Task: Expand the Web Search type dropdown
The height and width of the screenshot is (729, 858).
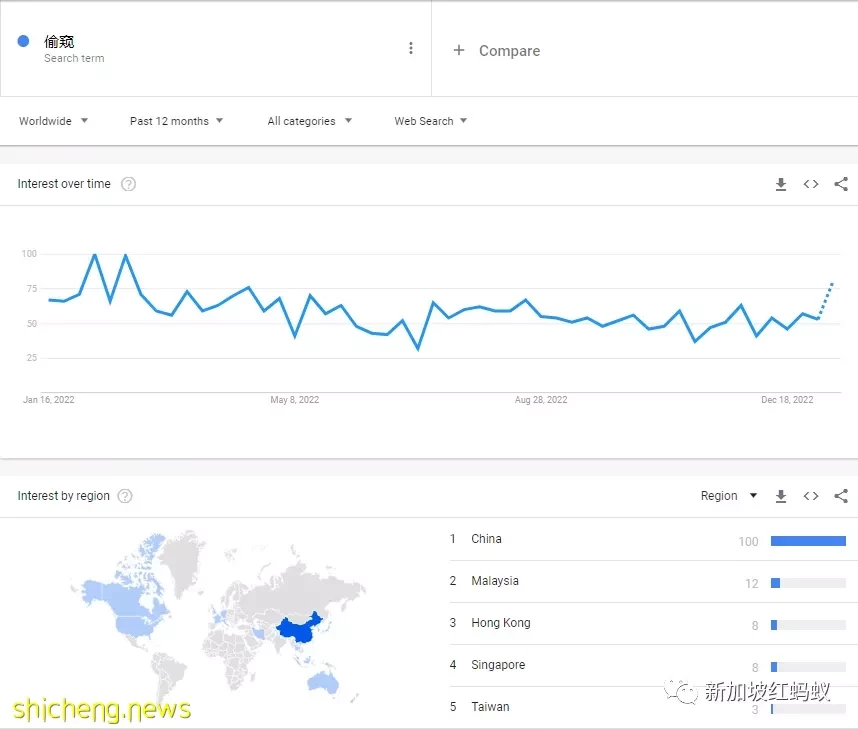Action: tap(430, 121)
